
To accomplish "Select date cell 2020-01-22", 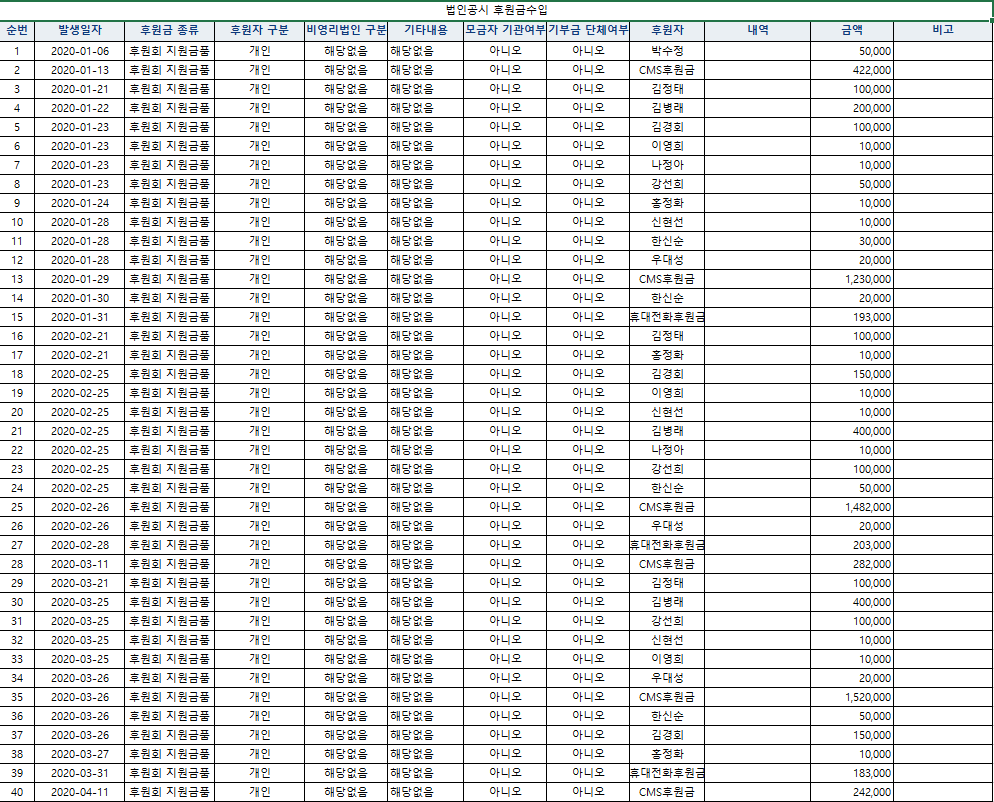I will (80, 108).
